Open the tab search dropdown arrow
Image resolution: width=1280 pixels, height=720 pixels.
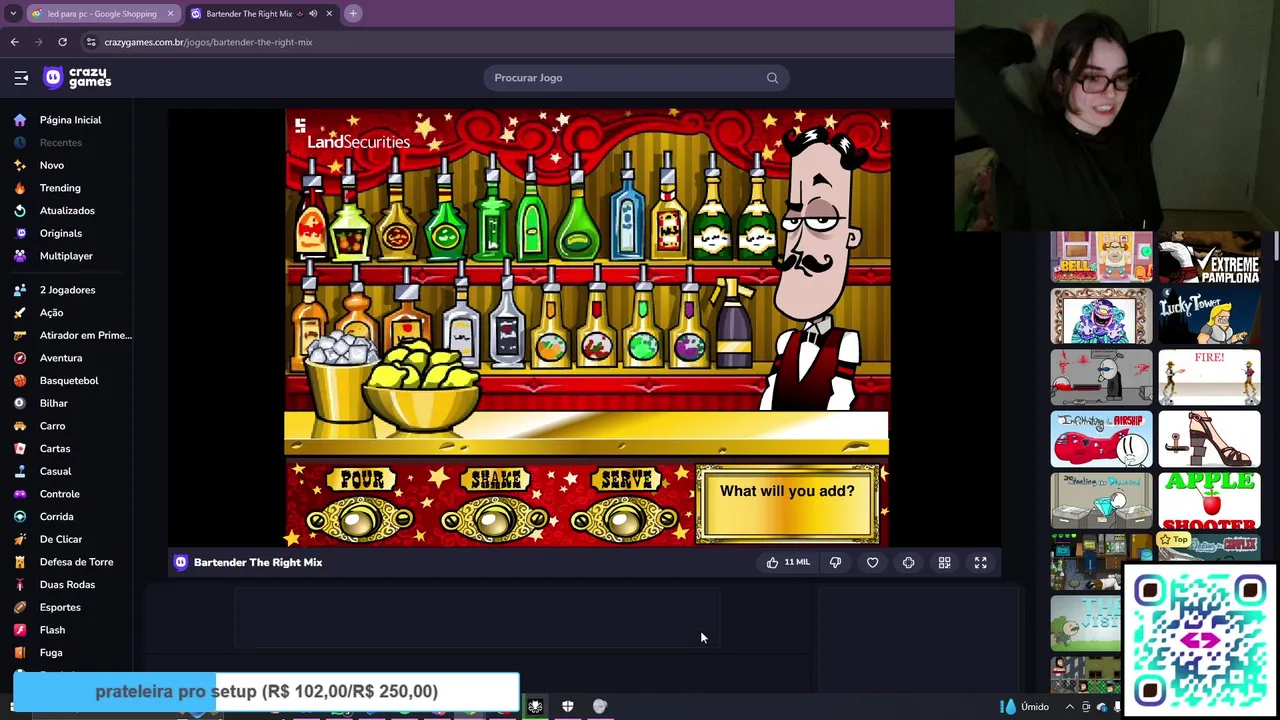(13, 14)
